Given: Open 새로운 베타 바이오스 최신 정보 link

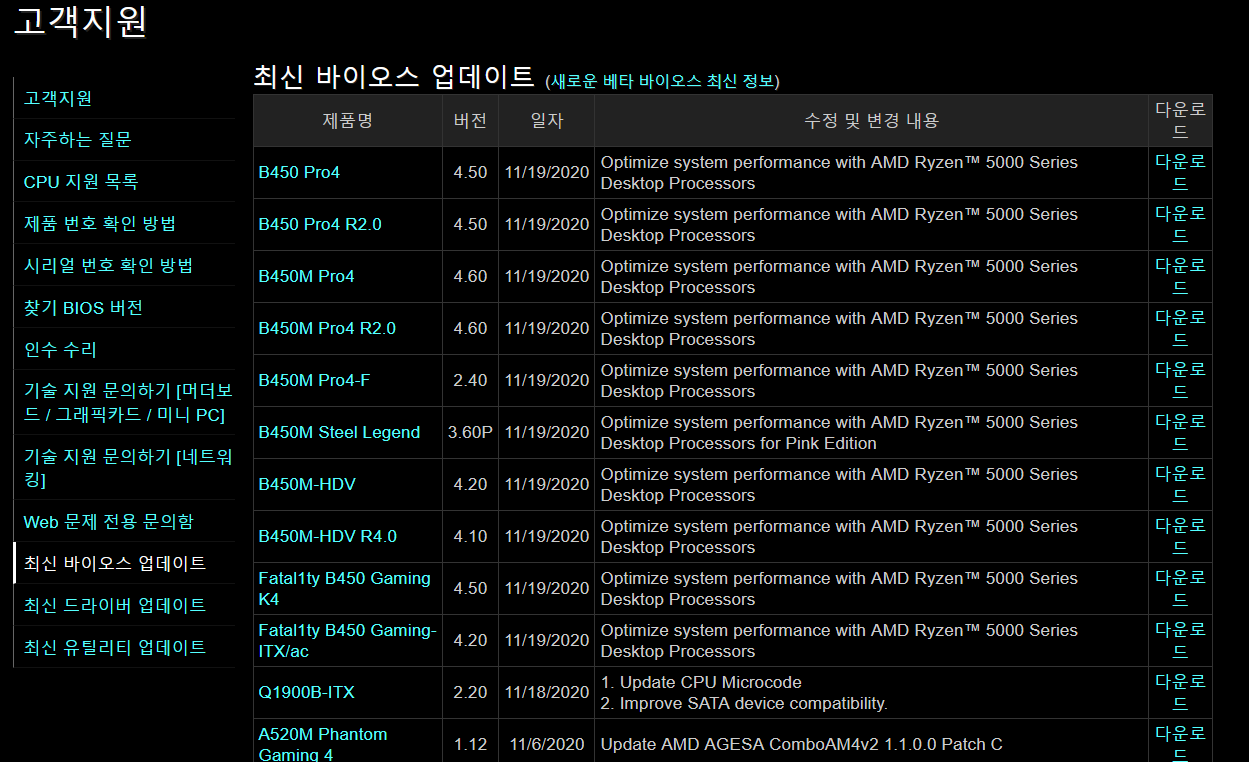Looking at the screenshot, I should coord(663,81).
